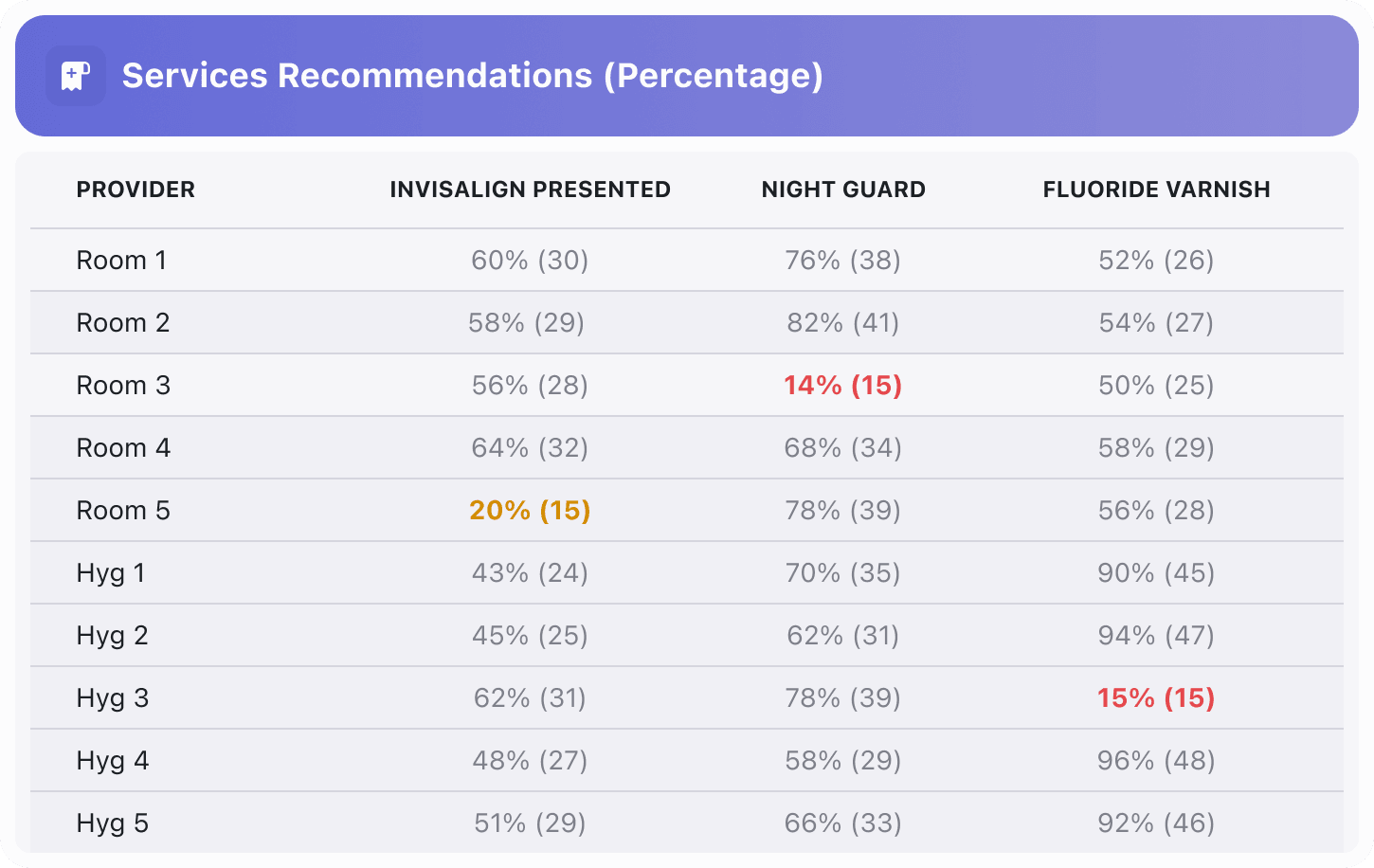This screenshot has height=868, width=1374.
Task: Click Hyg 1's 43% Invisalign cell
Action: point(530,573)
